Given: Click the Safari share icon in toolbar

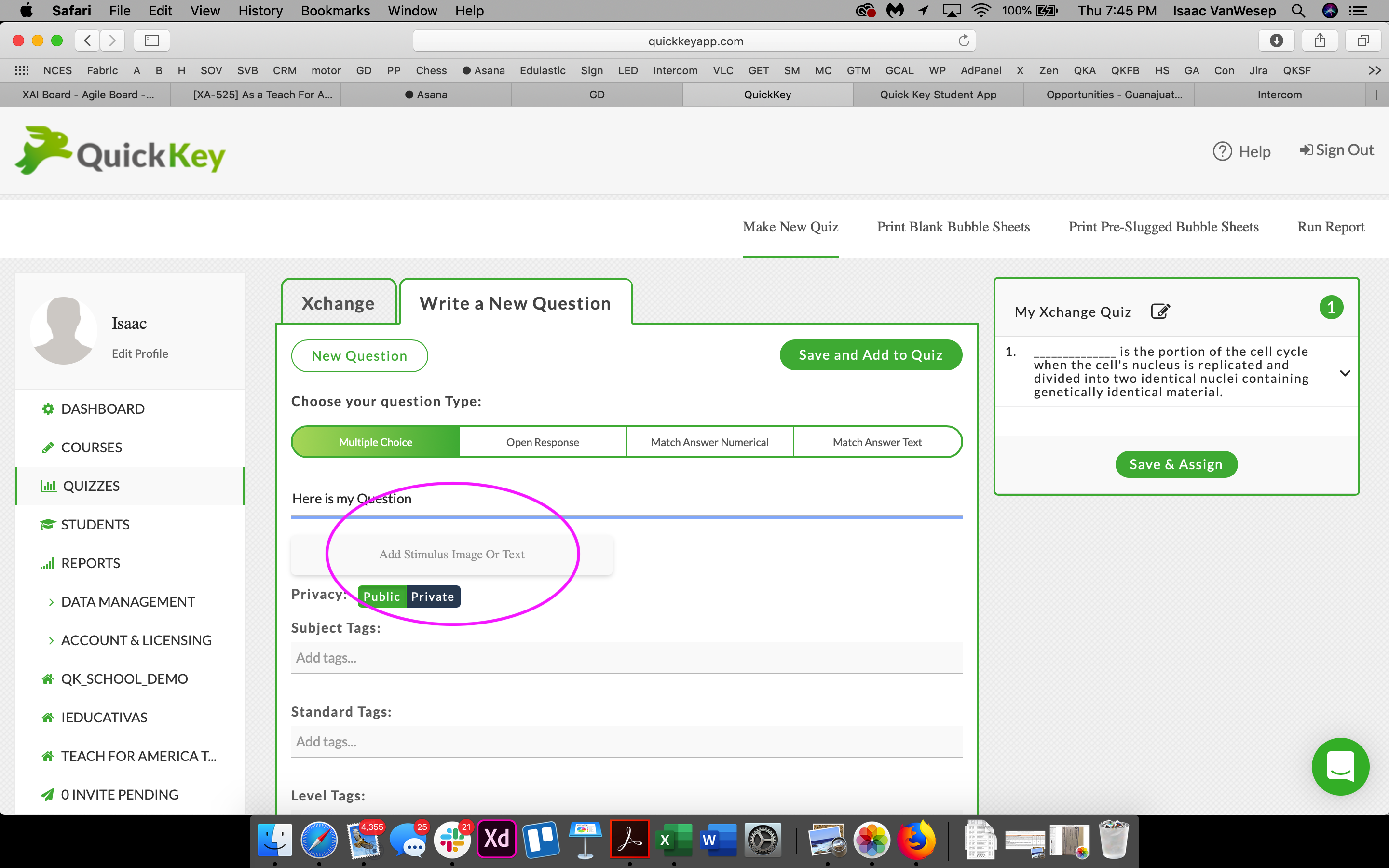Looking at the screenshot, I should pos(1320,40).
